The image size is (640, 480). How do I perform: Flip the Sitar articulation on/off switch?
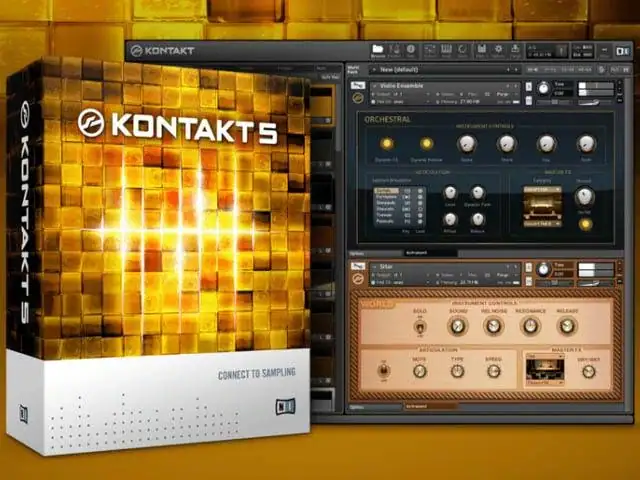tap(383, 371)
